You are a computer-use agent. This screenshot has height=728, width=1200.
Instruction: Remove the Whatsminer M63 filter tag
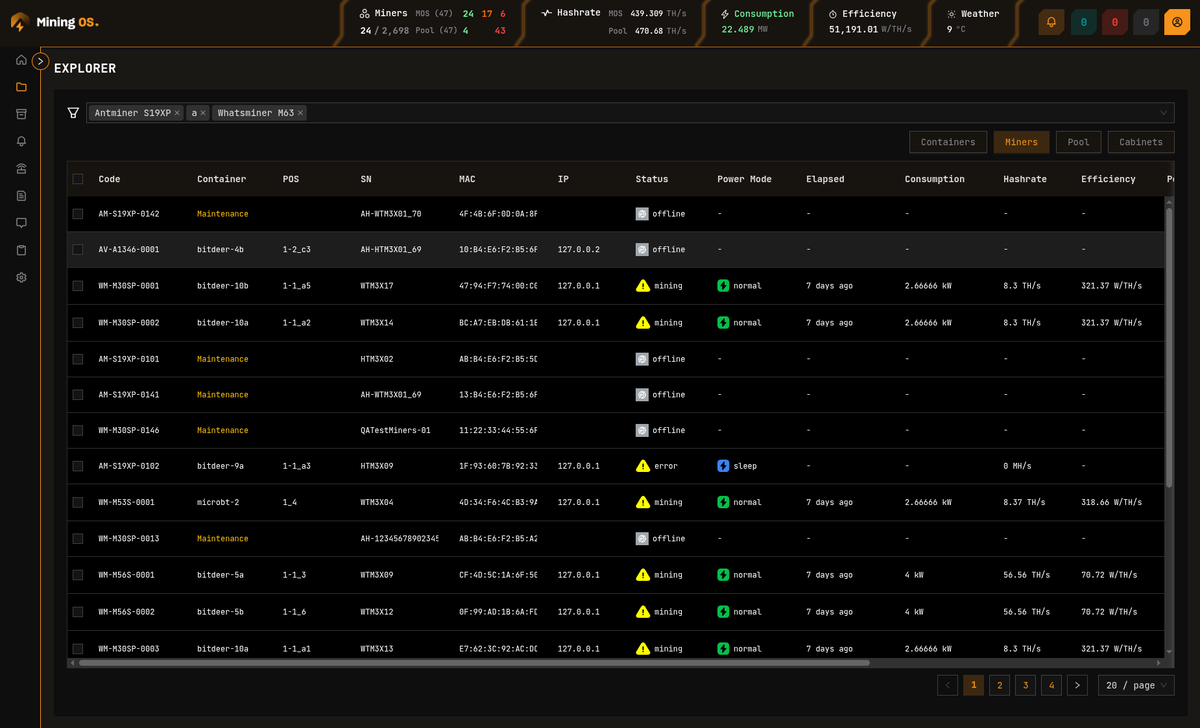[x=301, y=113]
